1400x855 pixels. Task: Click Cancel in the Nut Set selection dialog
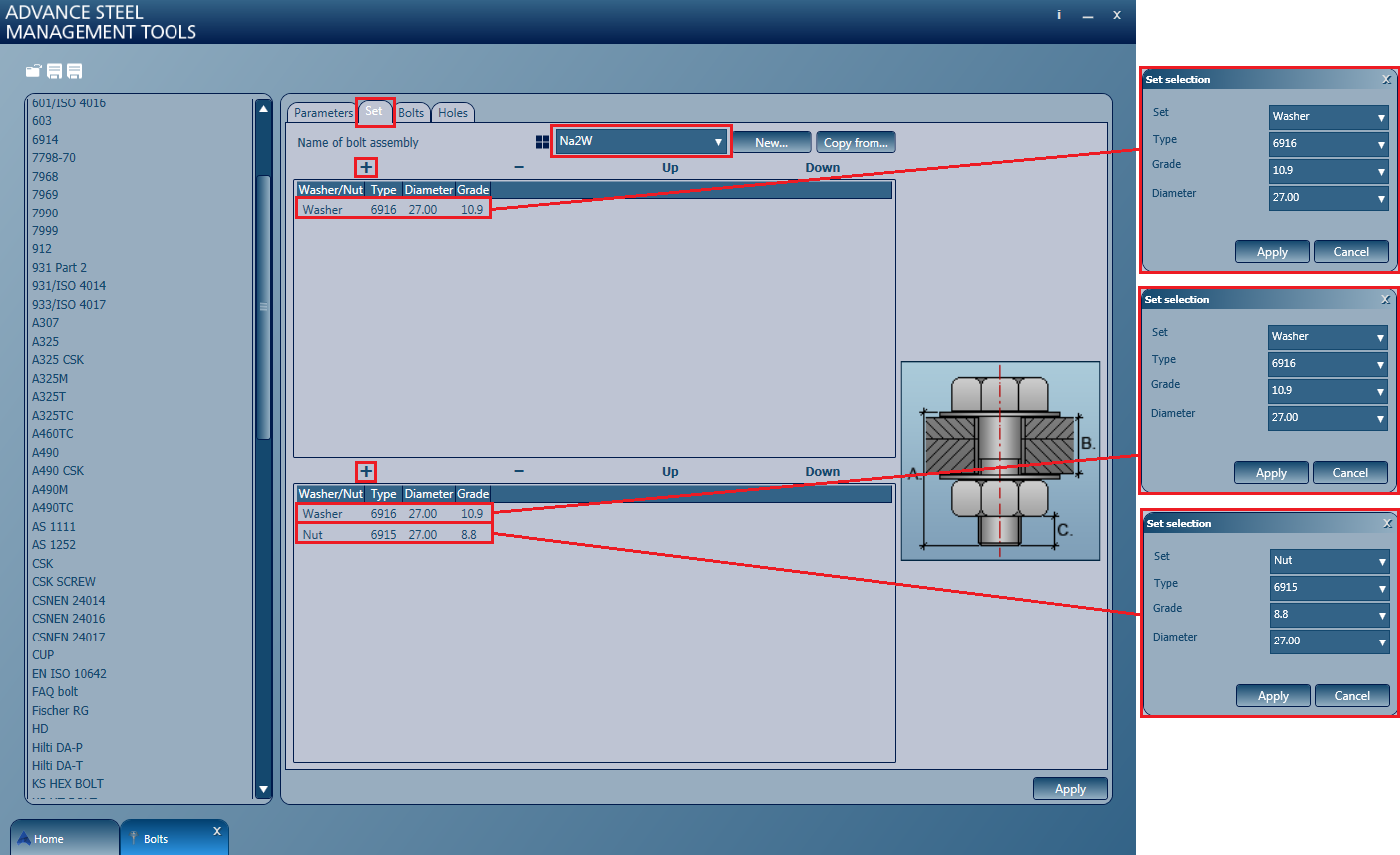point(1352,696)
